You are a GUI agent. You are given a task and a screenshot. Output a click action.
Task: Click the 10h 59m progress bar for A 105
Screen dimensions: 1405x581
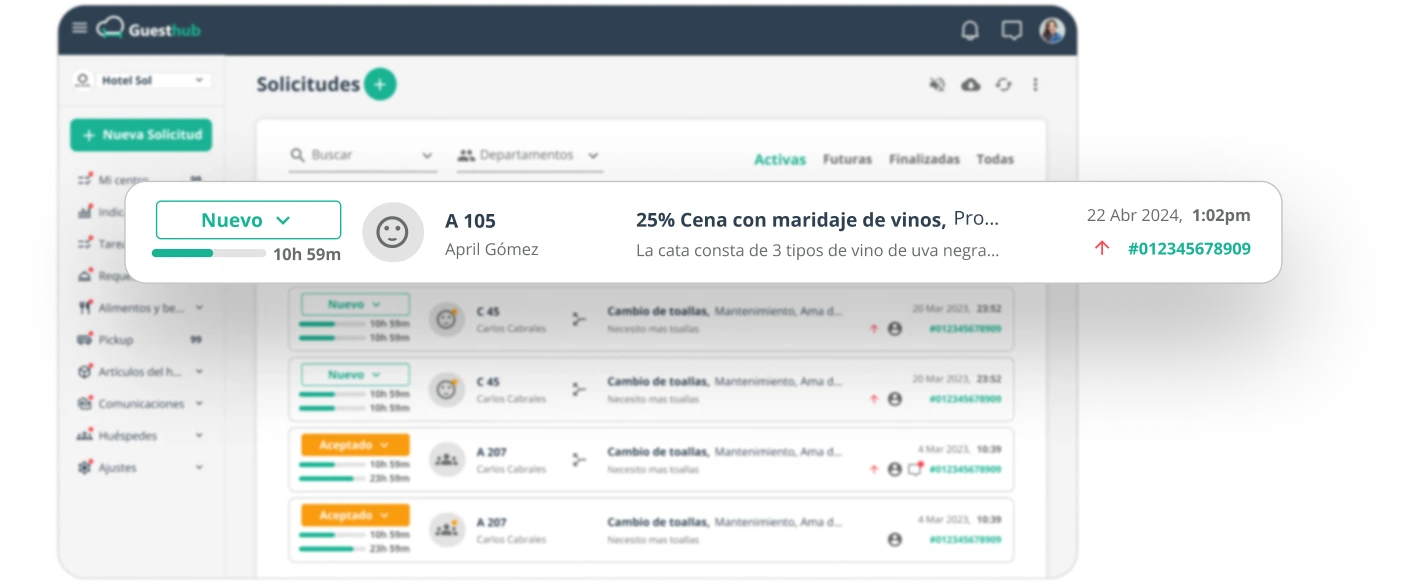pos(209,254)
